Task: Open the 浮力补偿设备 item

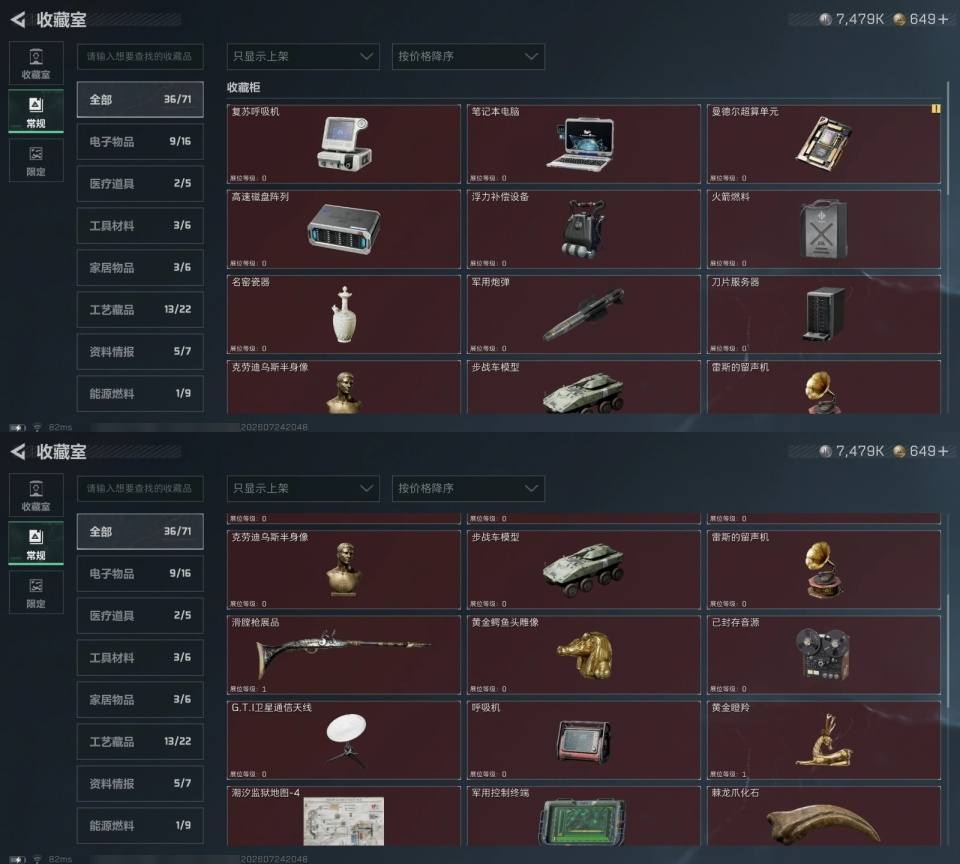Action: (583, 229)
